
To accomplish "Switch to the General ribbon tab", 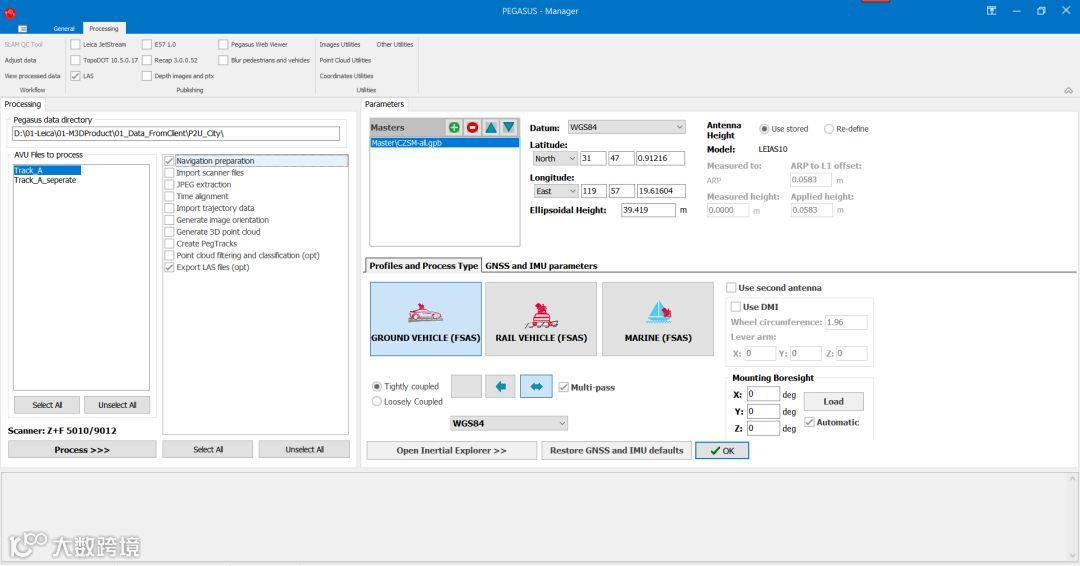I will coord(63,28).
